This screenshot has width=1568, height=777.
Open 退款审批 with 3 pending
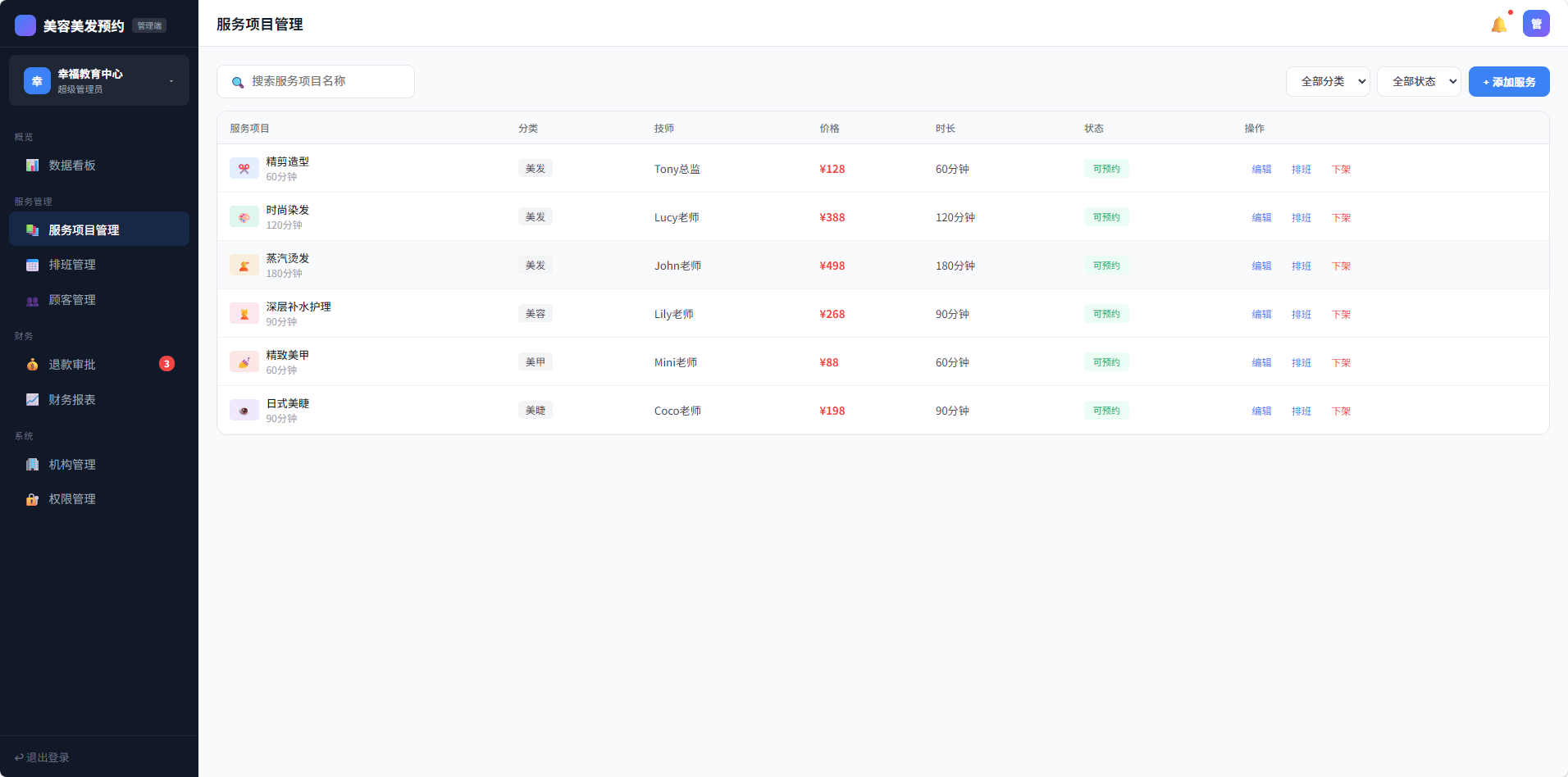coord(72,365)
